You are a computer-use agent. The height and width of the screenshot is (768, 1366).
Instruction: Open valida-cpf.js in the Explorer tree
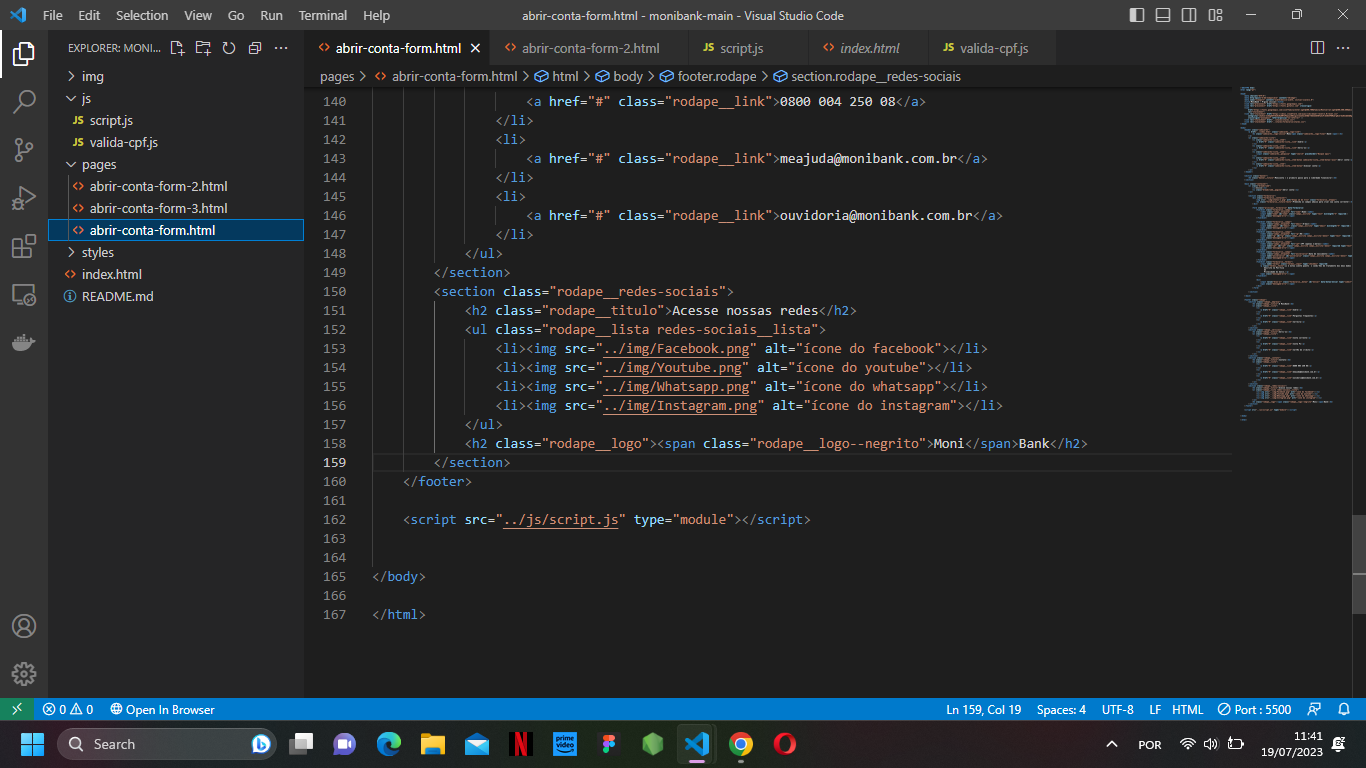176,142
